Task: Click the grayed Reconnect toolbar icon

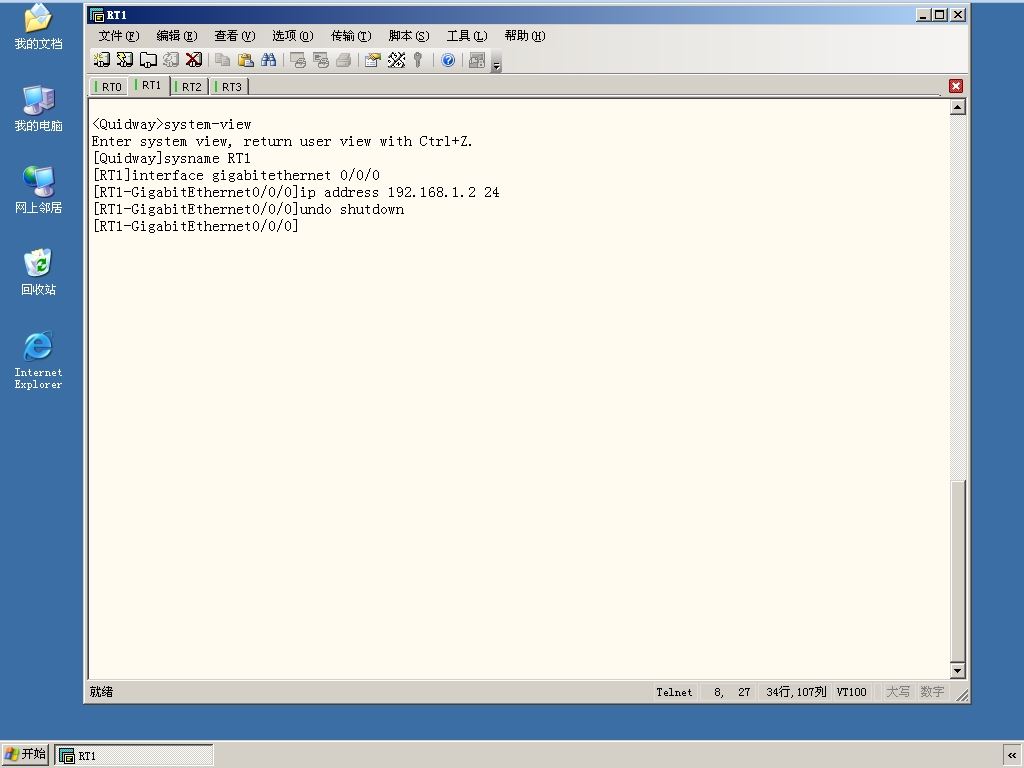Action: pyautogui.click(x=170, y=60)
